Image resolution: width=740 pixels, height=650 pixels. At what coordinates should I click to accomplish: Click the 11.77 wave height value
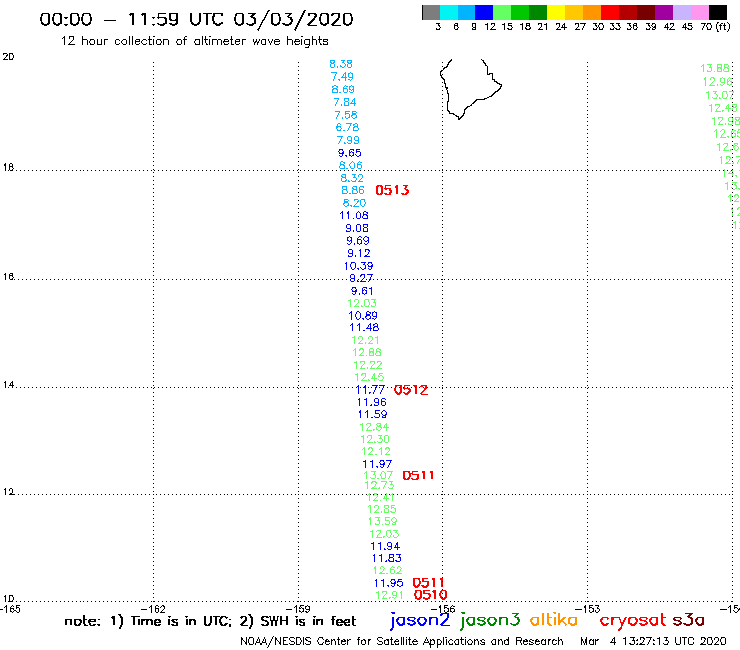click(370, 390)
